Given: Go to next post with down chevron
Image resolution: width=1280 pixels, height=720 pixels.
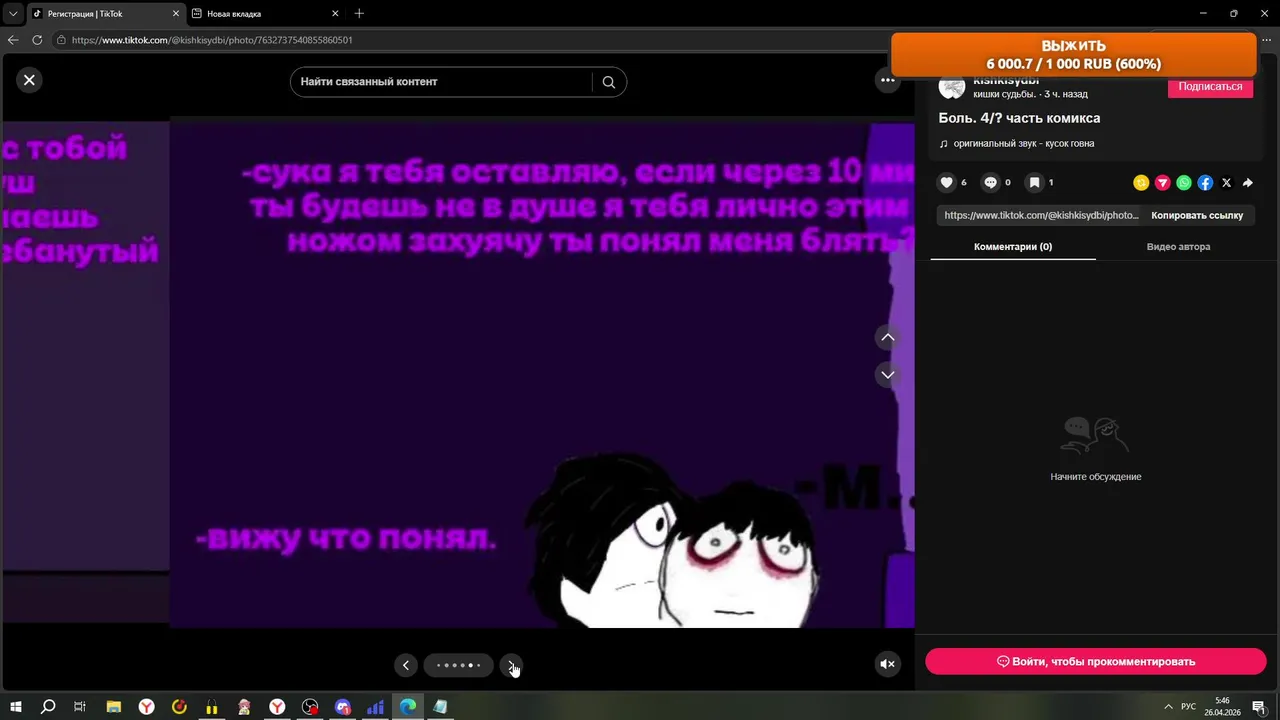Looking at the screenshot, I should (x=887, y=375).
